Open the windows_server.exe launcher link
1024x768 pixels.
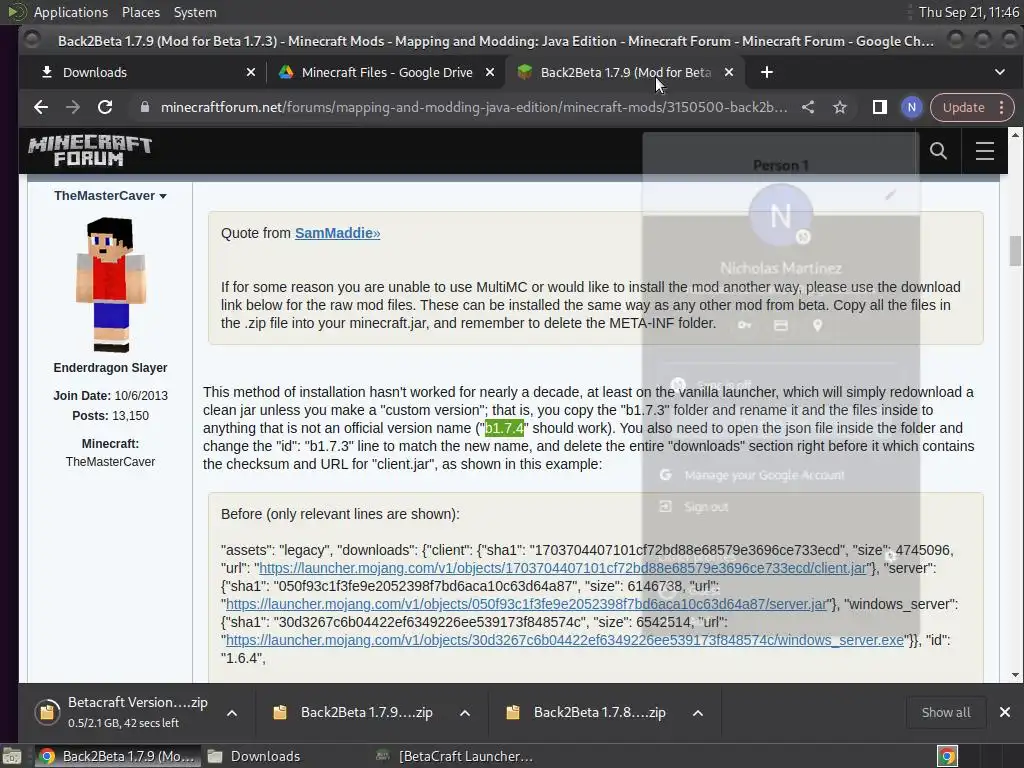[565, 640]
